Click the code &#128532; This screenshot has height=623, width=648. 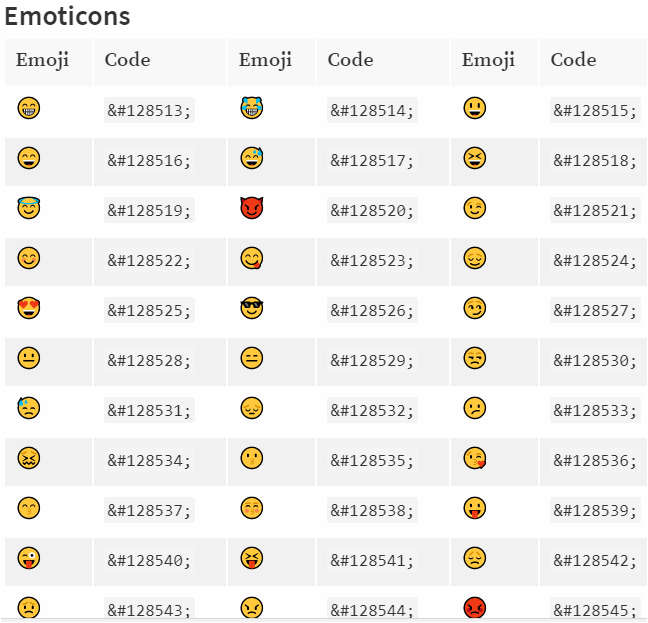(x=372, y=411)
